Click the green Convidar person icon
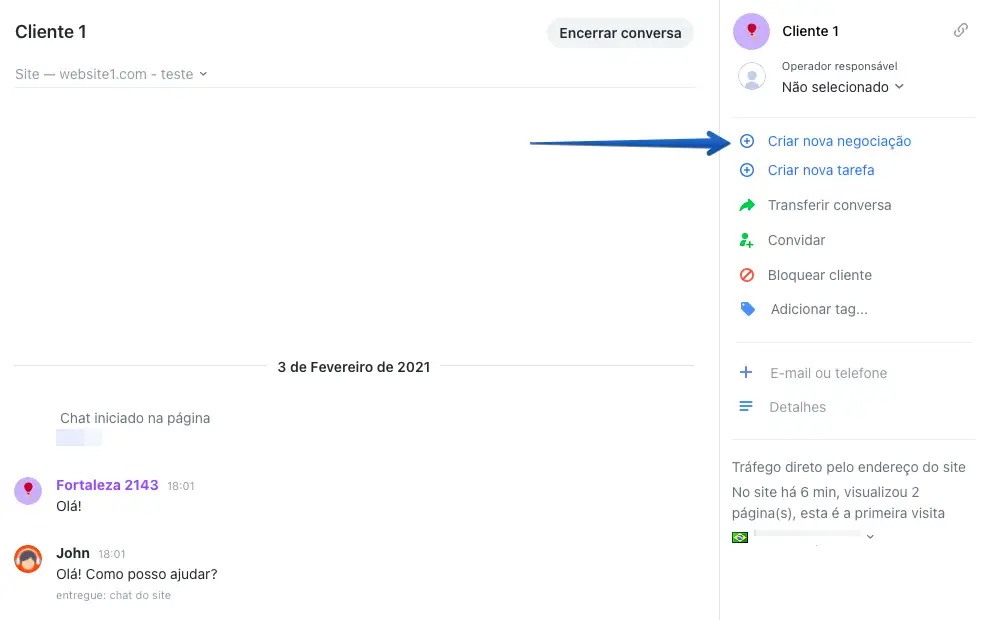Viewport: 984px width, 620px height. point(746,240)
